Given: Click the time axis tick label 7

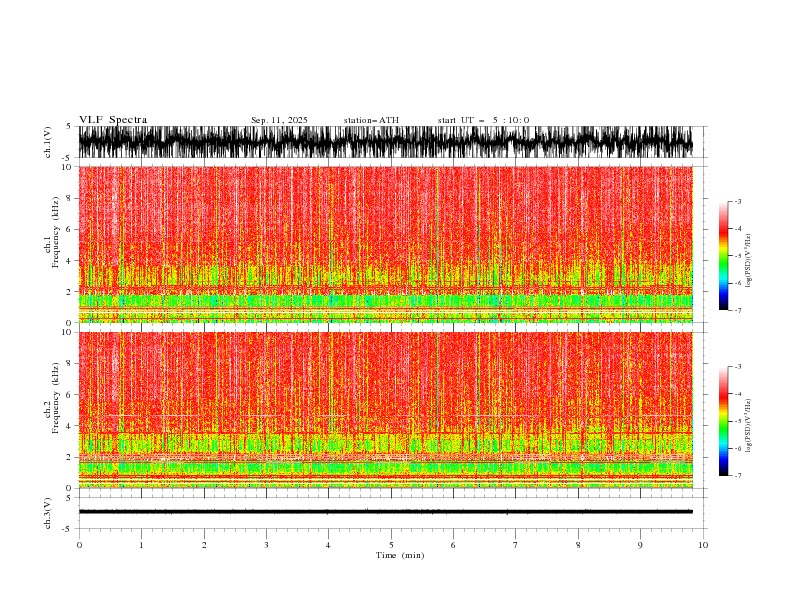Looking at the screenshot, I should pyautogui.click(x=516, y=545).
